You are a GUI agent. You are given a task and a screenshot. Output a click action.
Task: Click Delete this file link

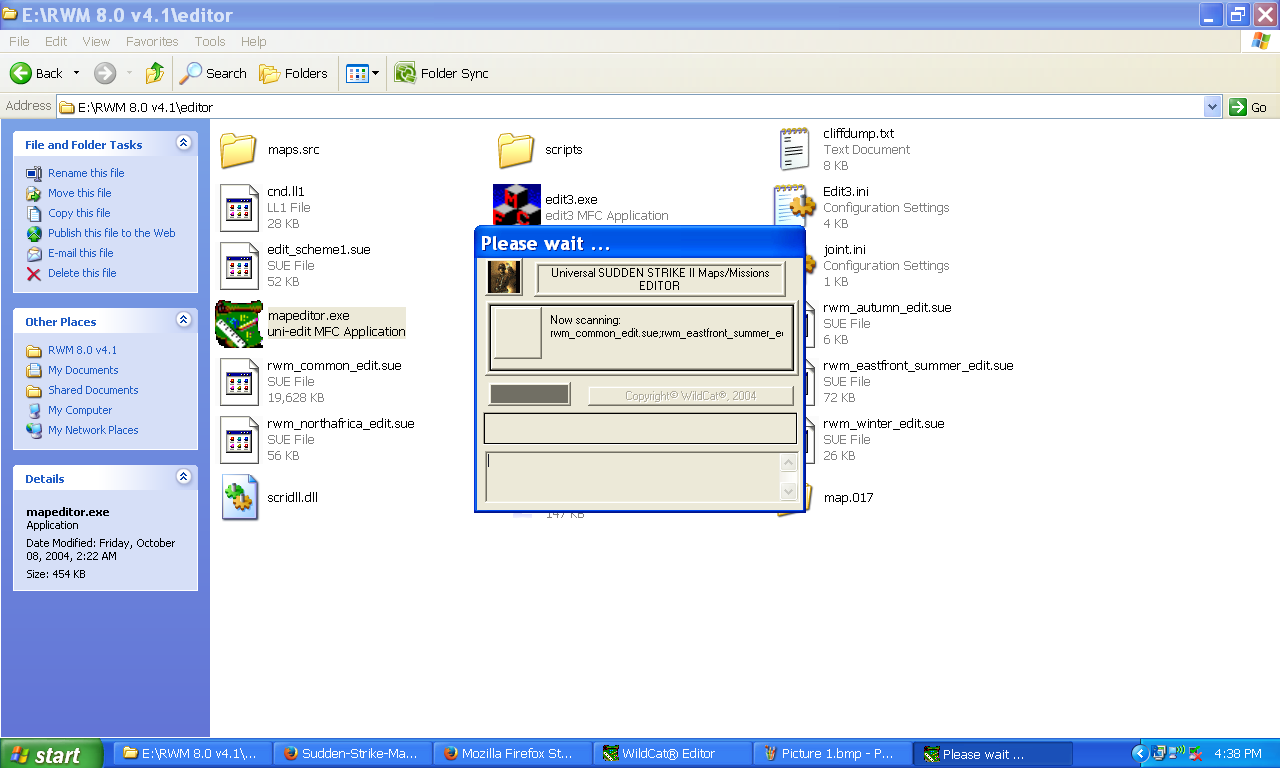click(82, 273)
